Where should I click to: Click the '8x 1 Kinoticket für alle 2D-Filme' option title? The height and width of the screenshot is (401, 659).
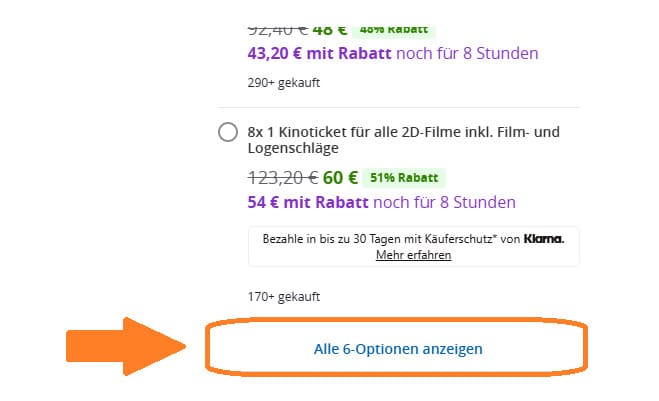pyautogui.click(x=403, y=140)
